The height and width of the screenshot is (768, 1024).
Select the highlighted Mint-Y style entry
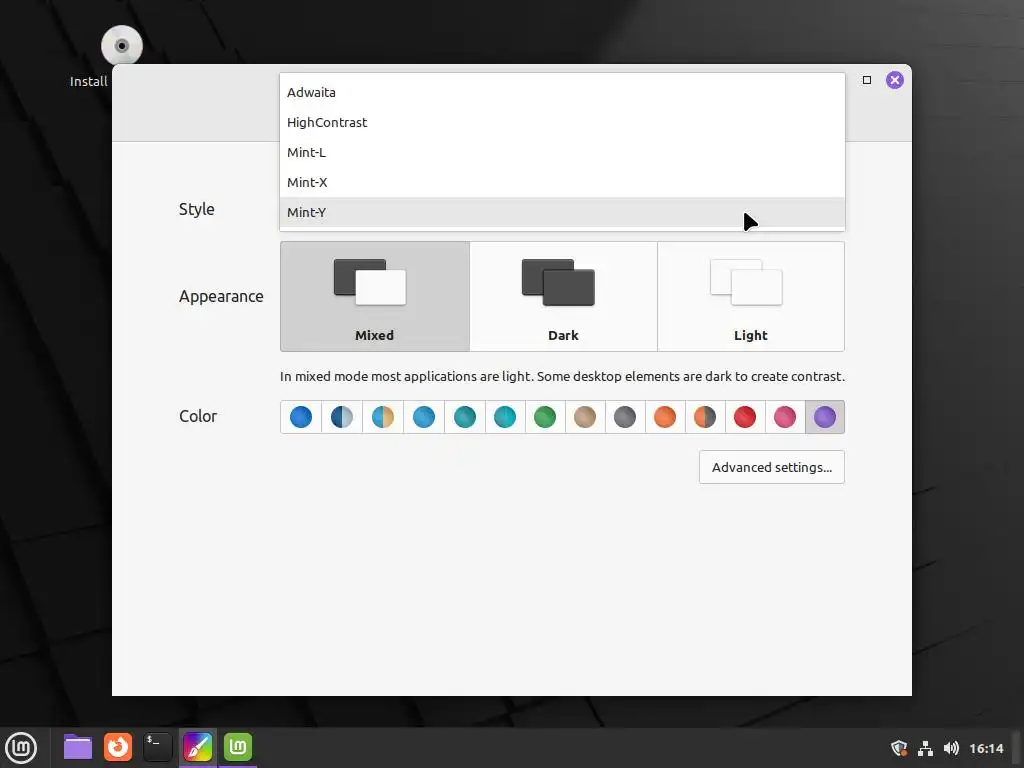point(562,212)
